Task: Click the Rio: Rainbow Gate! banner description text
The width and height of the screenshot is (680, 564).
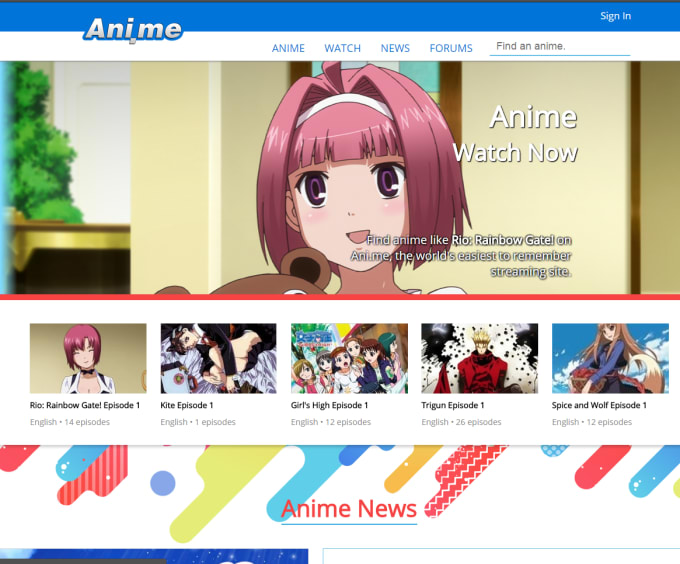Action: tap(461, 256)
